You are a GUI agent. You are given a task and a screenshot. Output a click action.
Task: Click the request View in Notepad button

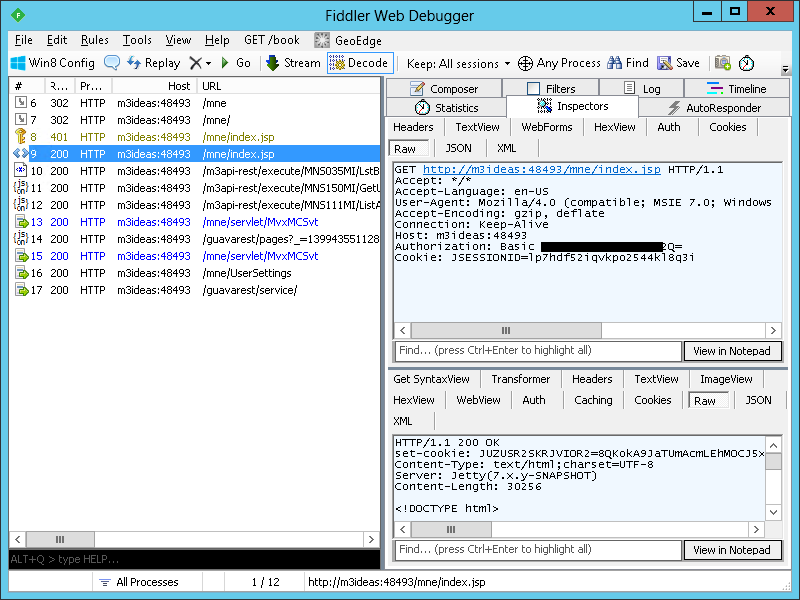pos(732,351)
